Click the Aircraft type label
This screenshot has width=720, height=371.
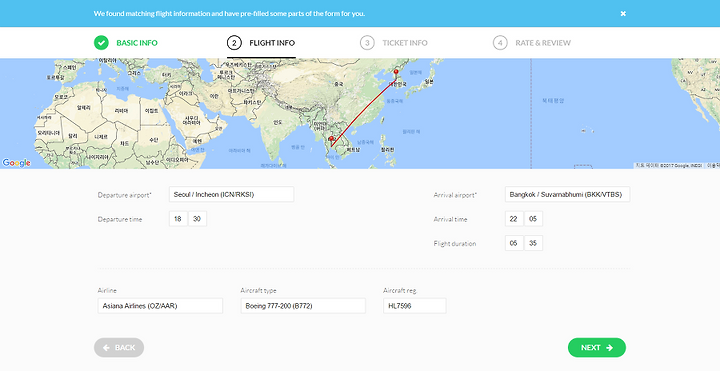(x=259, y=291)
